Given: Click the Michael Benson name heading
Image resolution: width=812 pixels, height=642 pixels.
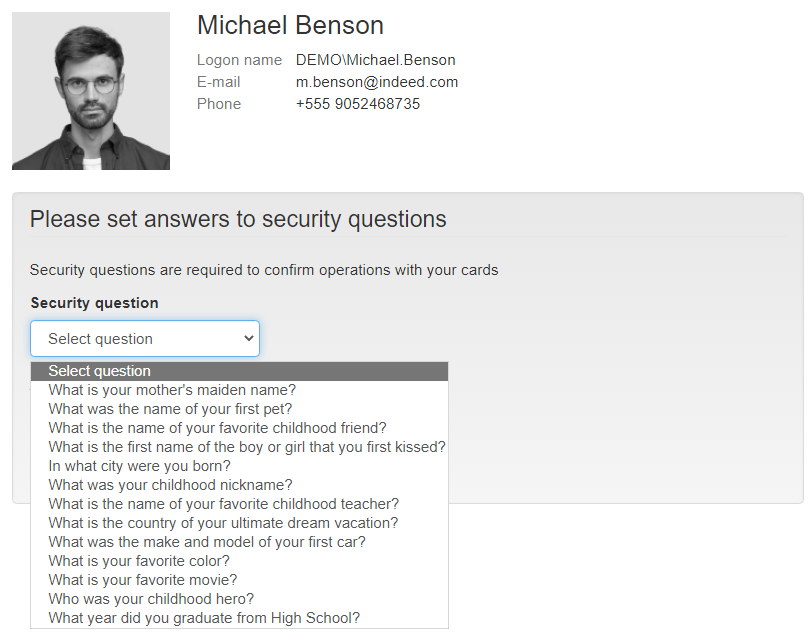Looking at the screenshot, I should click(x=290, y=25).
